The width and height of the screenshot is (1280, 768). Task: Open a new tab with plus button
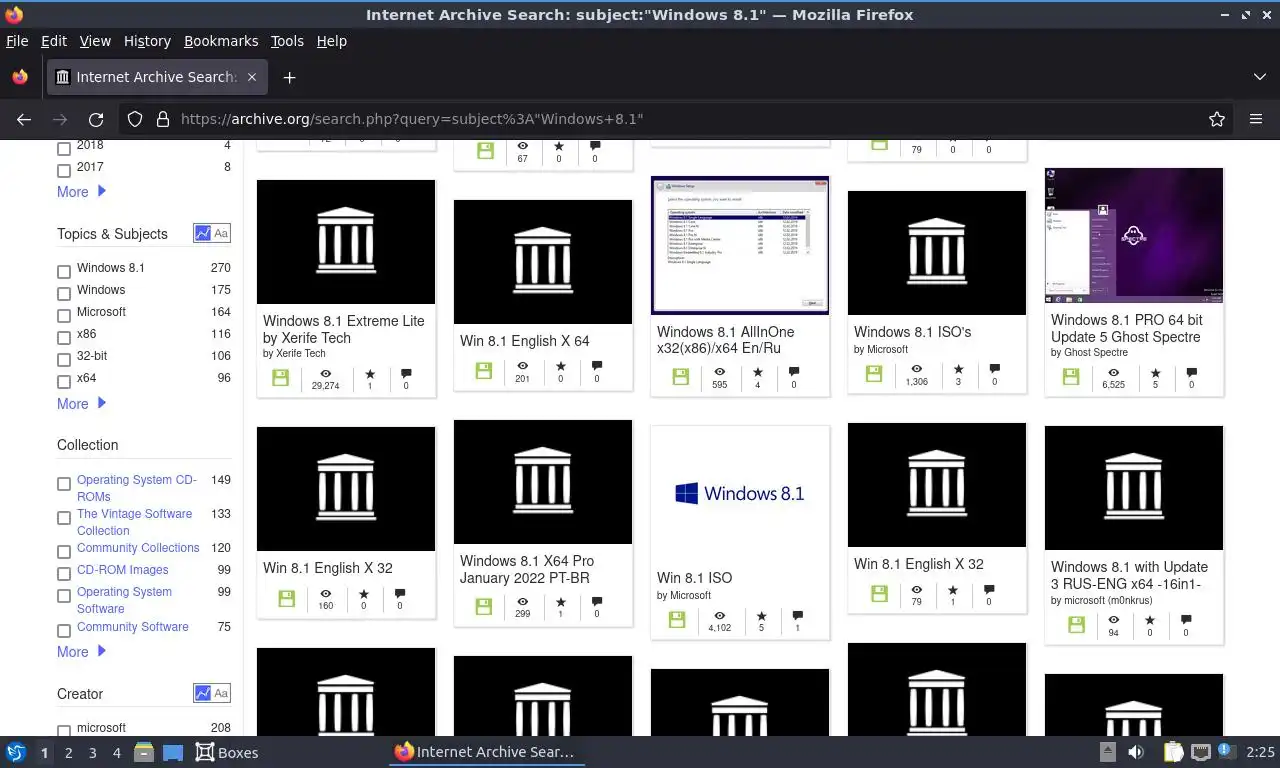[289, 77]
